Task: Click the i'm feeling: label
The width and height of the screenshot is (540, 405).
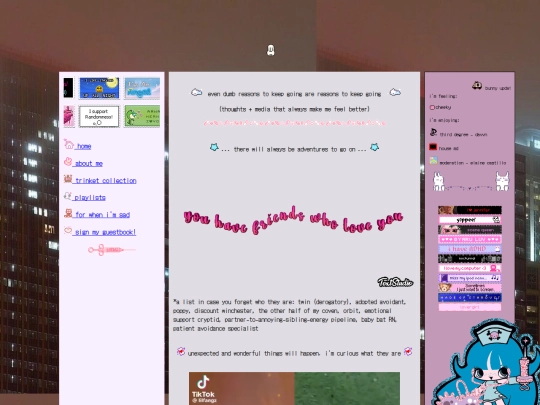Action: click(443, 96)
